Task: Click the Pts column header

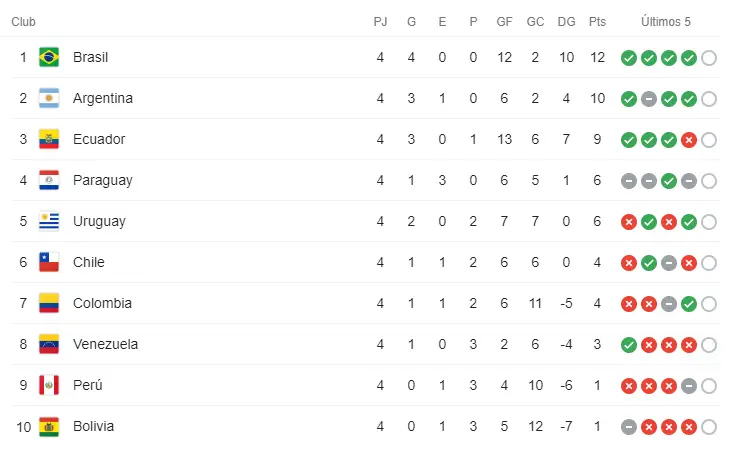Action: click(597, 22)
